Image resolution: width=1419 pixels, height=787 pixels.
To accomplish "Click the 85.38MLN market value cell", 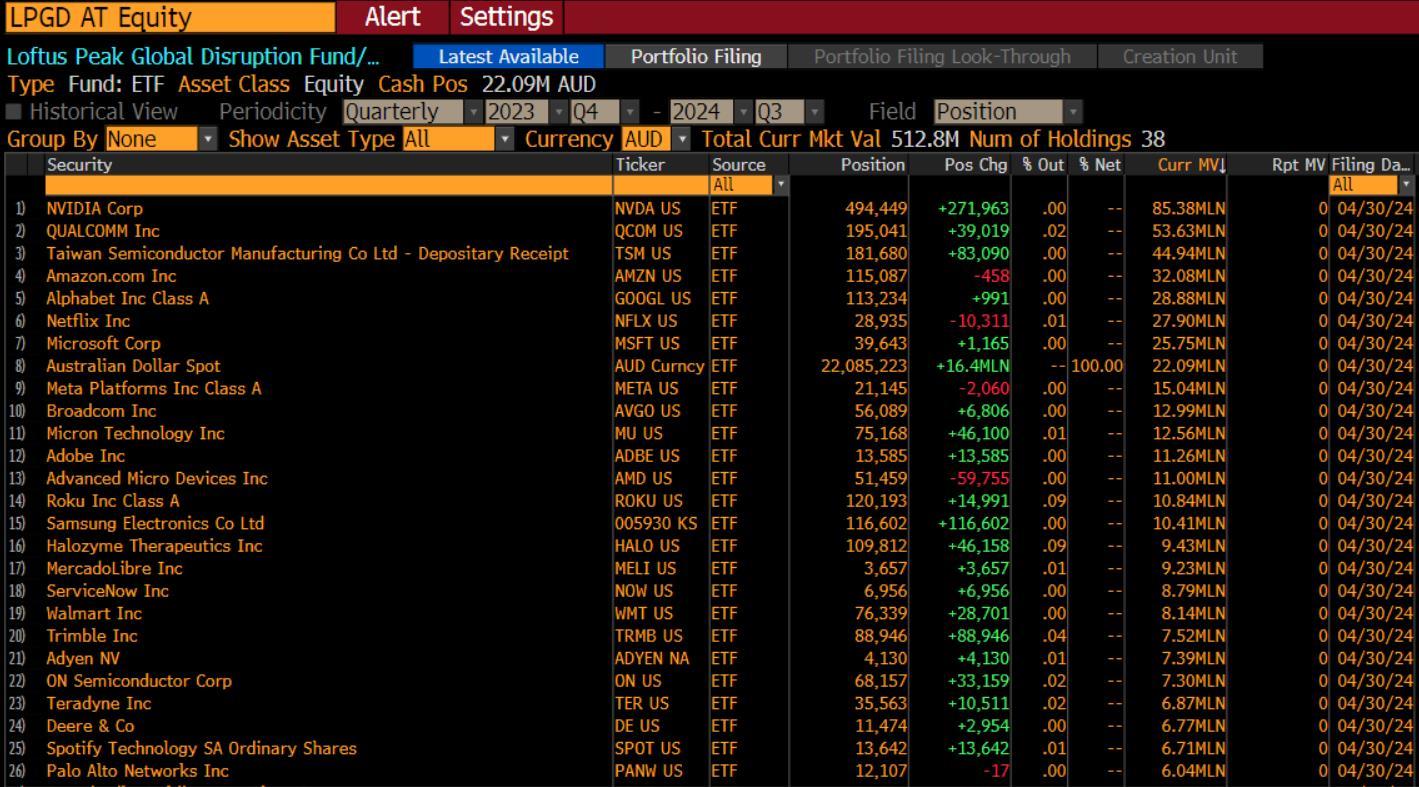I will tap(1189, 208).
